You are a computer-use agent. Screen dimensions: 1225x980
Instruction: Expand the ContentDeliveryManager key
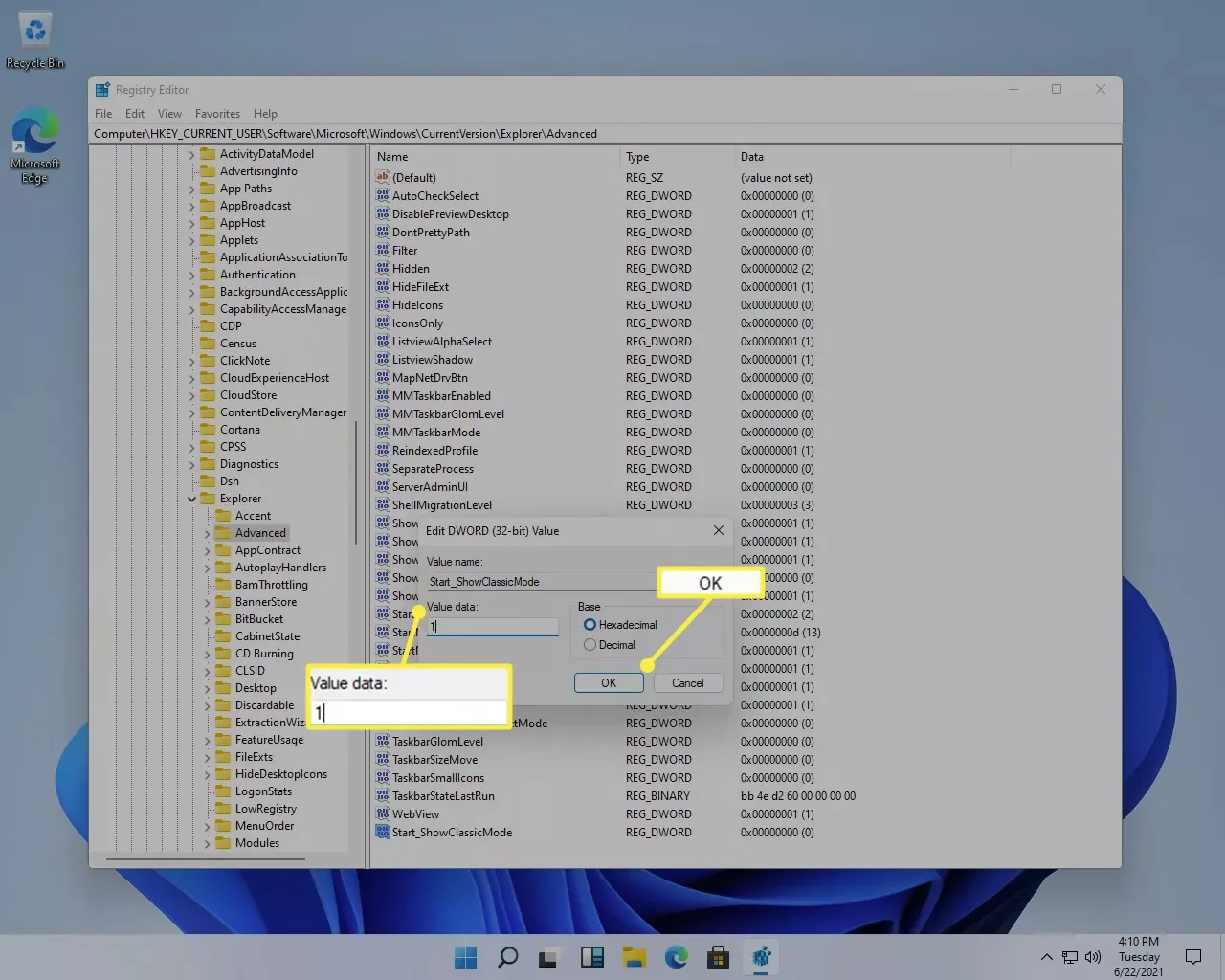point(192,412)
